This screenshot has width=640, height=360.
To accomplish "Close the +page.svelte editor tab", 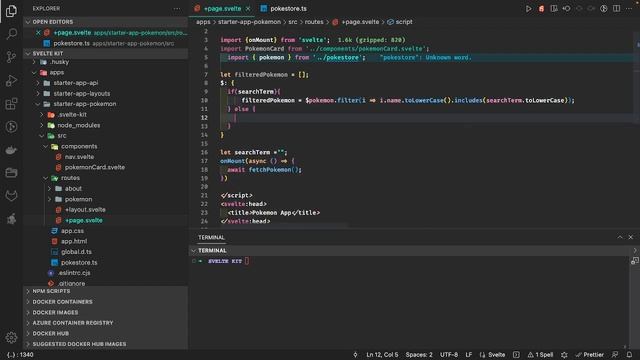I will coord(248,9).
